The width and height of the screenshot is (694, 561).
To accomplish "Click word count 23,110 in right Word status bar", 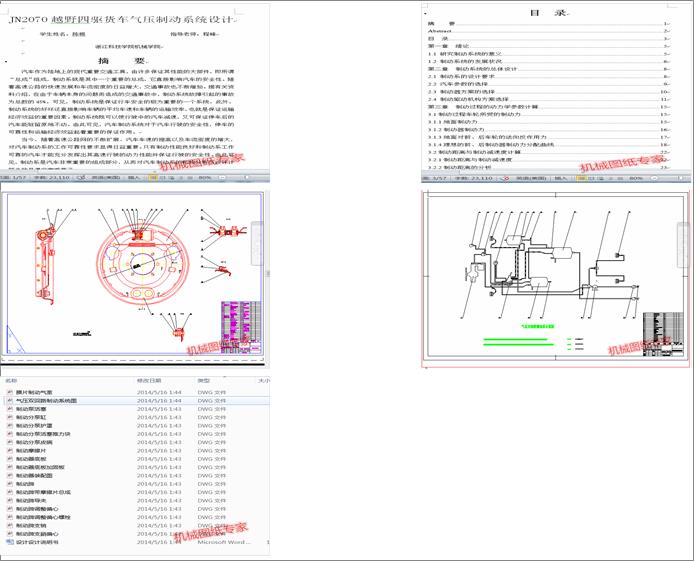I will point(474,178).
